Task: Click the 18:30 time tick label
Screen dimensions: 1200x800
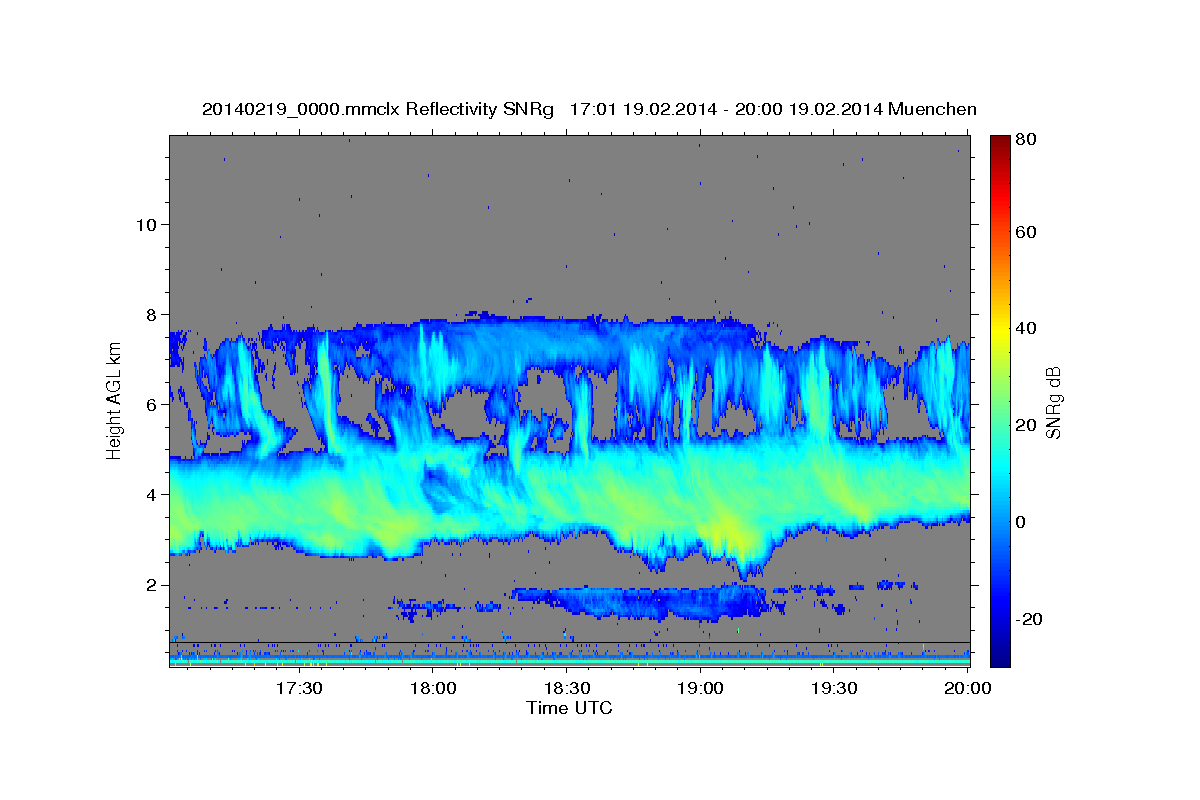Action: coord(566,688)
